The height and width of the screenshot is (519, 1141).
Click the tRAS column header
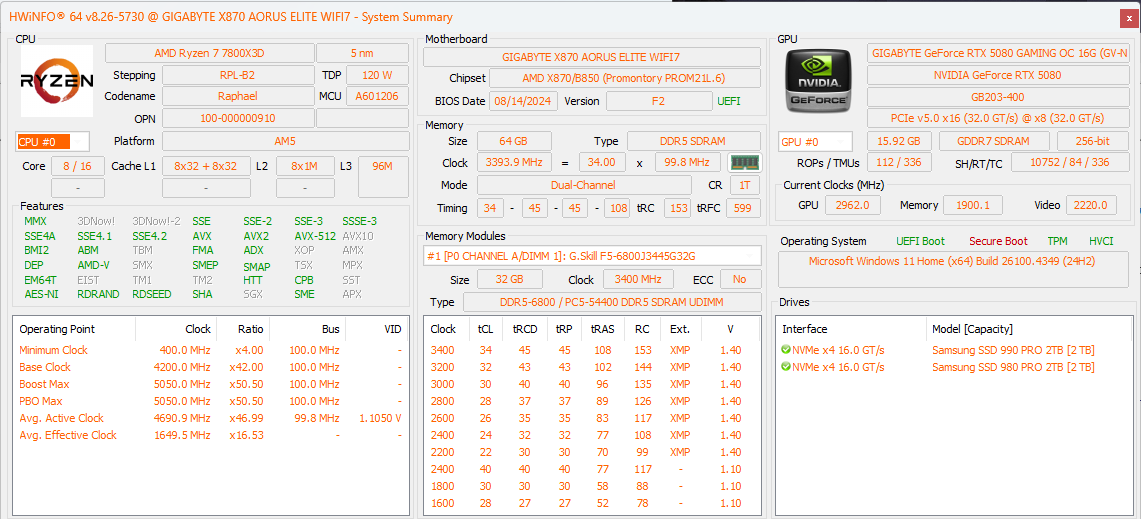(x=603, y=329)
